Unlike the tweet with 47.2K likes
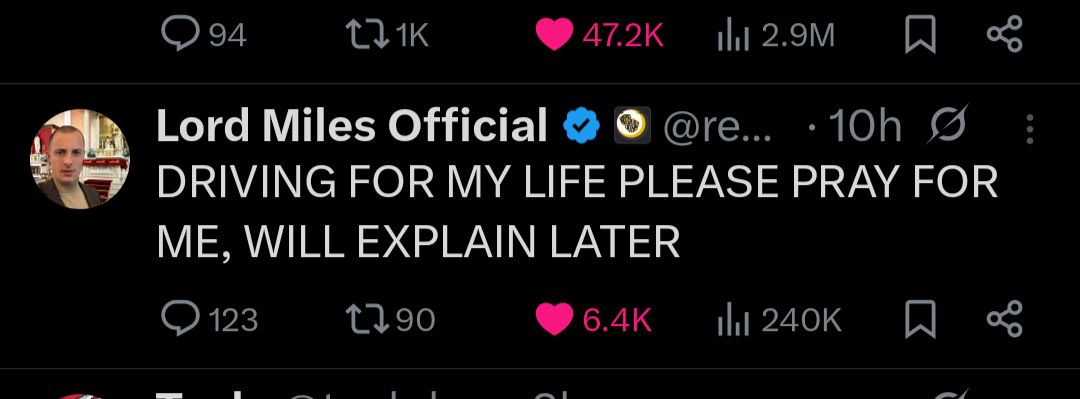This screenshot has height=399, width=1080. point(599,34)
